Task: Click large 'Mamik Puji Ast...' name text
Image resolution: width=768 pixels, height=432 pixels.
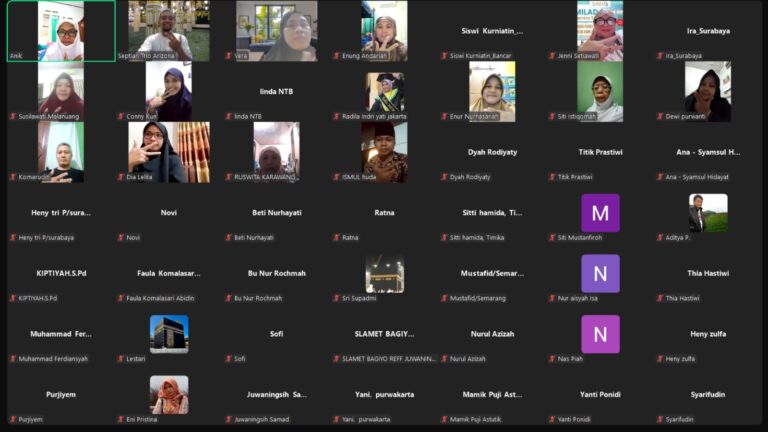Action: click(492, 394)
